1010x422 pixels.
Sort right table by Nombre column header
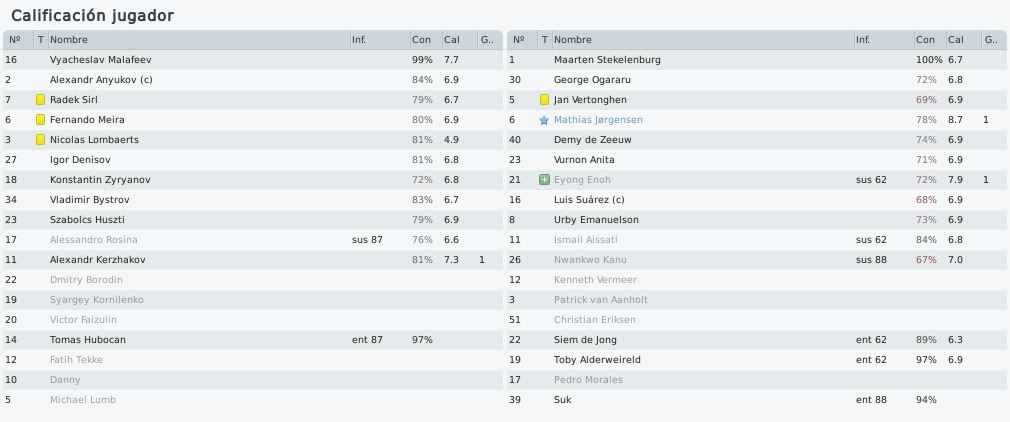tap(703, 40)
